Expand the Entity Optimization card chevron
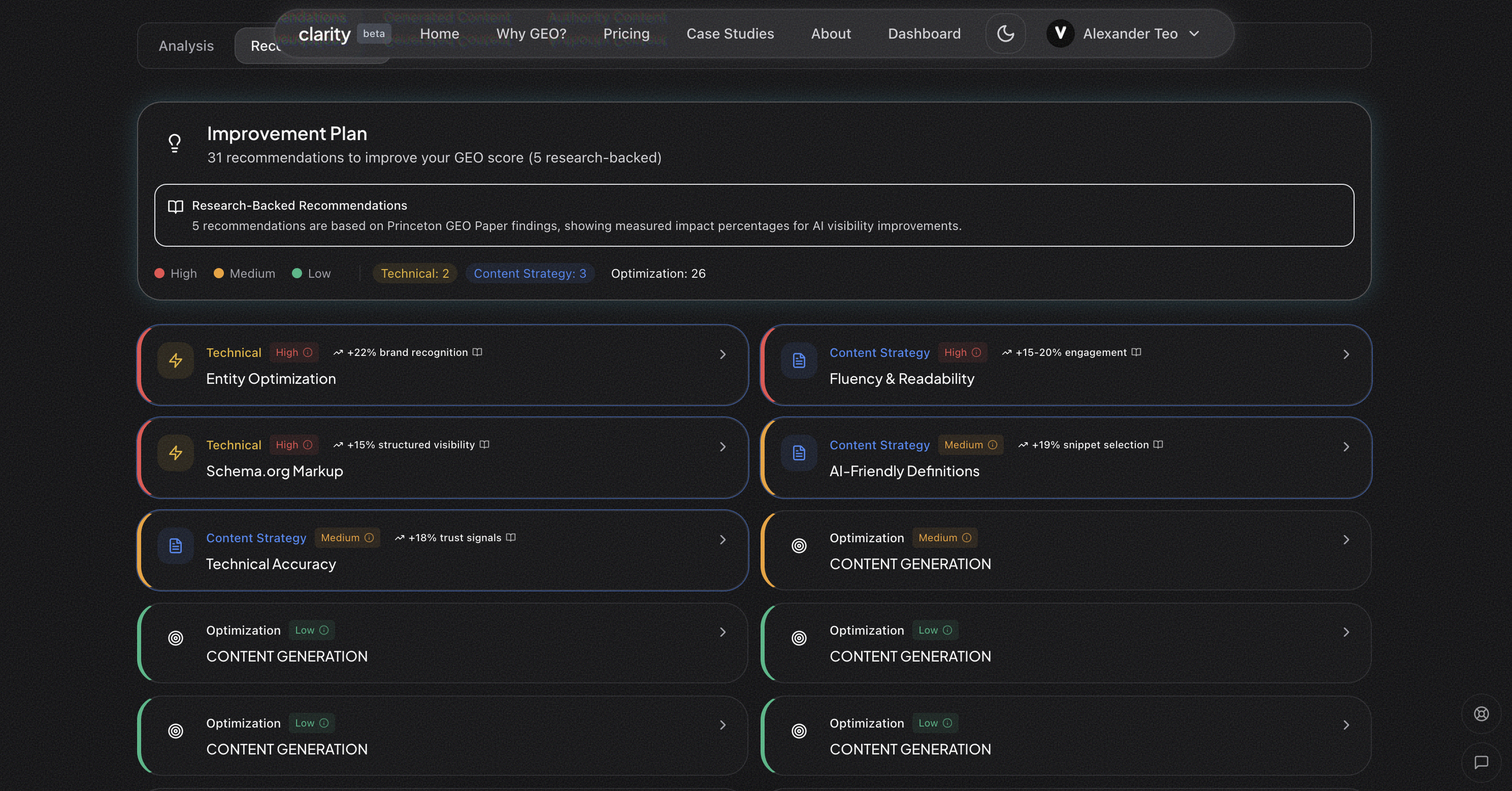 coord(722,354)
